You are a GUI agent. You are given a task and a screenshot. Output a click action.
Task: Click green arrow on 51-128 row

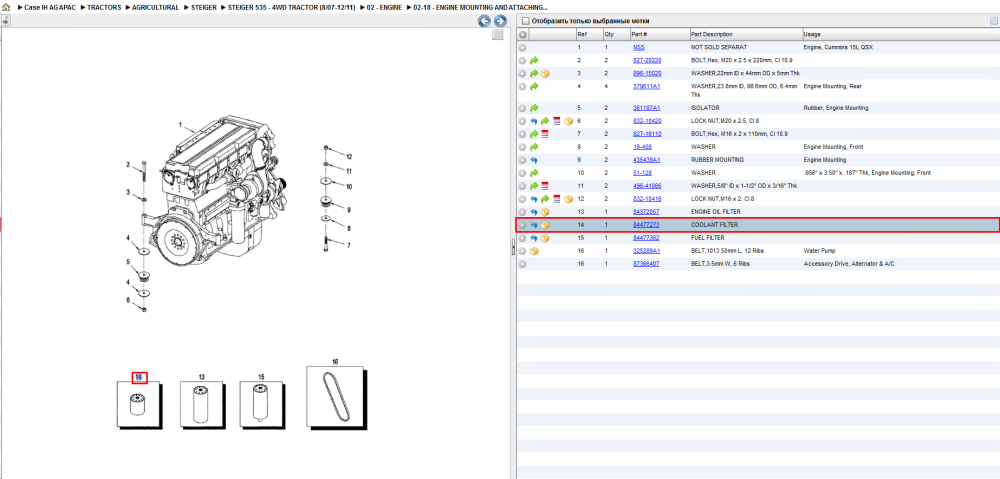(x=534, y=173)
